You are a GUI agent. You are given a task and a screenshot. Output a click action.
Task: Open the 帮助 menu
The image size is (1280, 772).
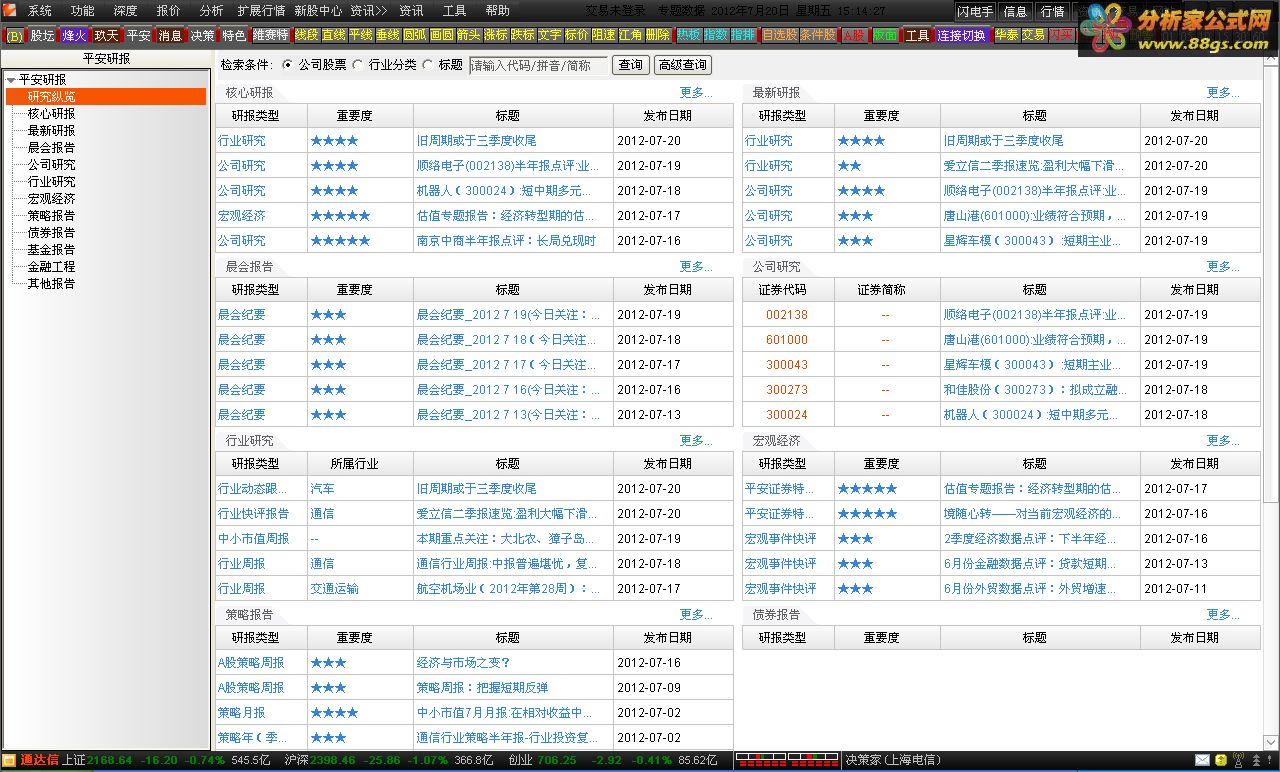point(497,11)
